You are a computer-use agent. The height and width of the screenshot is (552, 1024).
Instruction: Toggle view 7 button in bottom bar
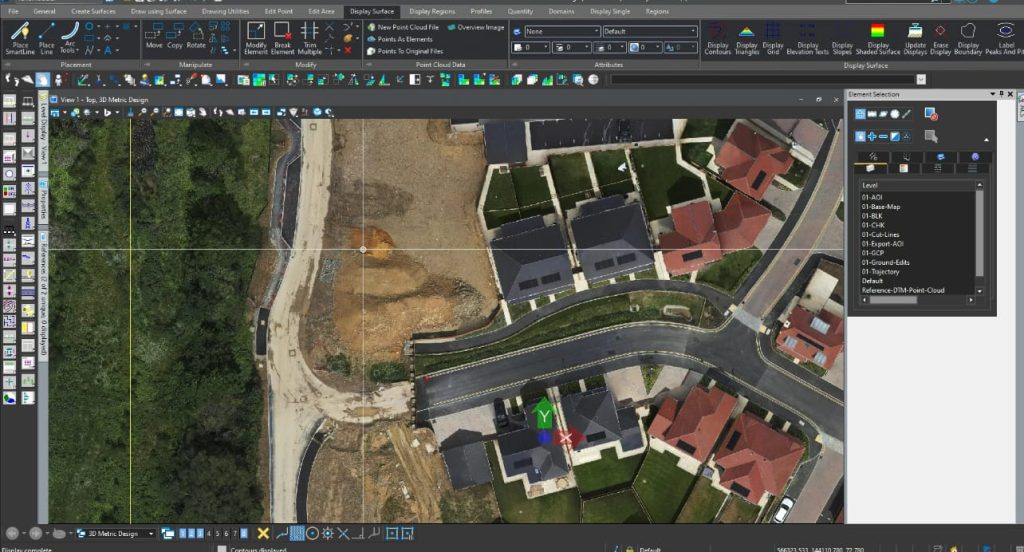(x=235, y=534)
